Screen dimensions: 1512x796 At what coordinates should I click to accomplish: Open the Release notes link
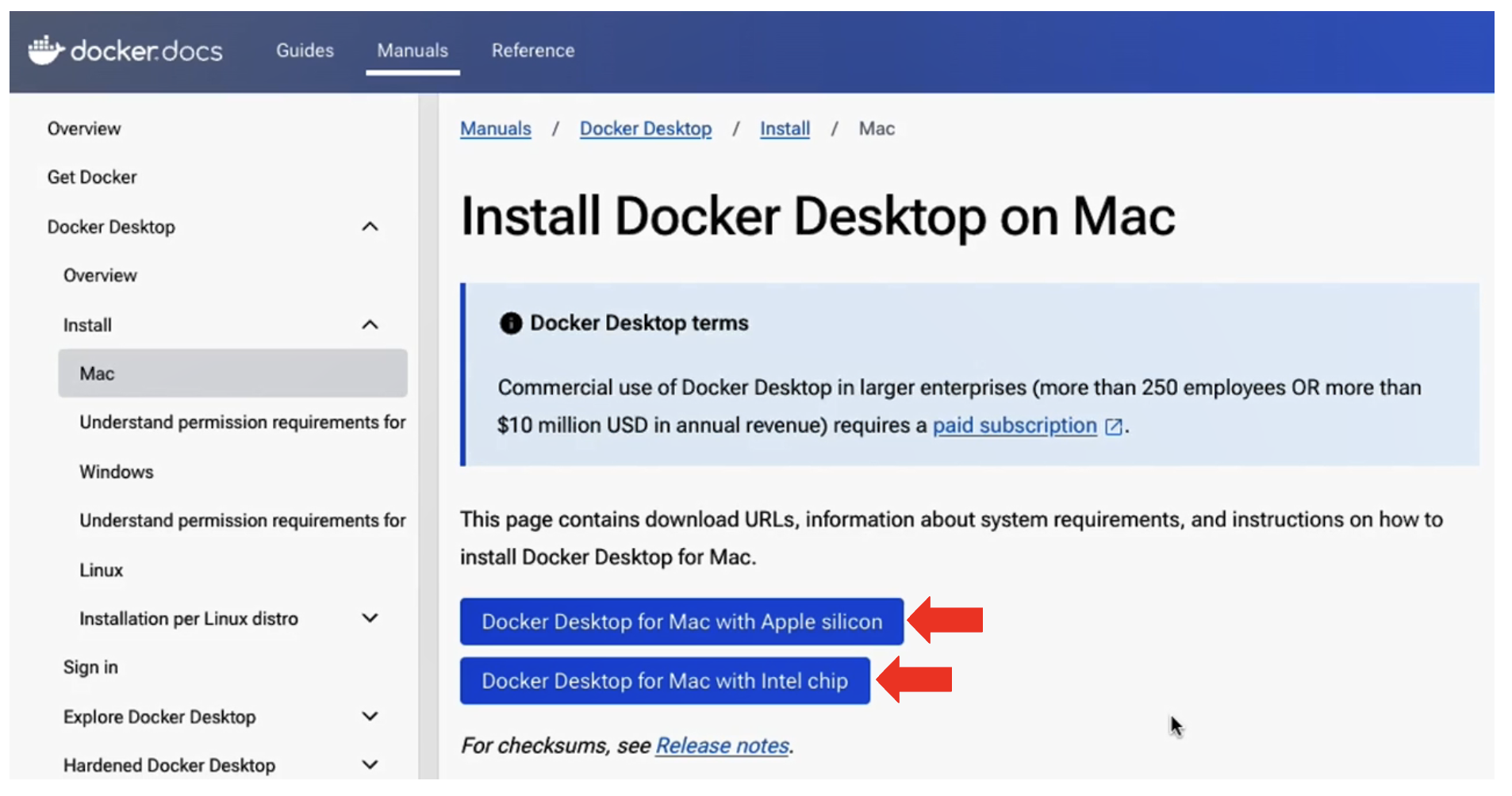[x=722, y=745]
